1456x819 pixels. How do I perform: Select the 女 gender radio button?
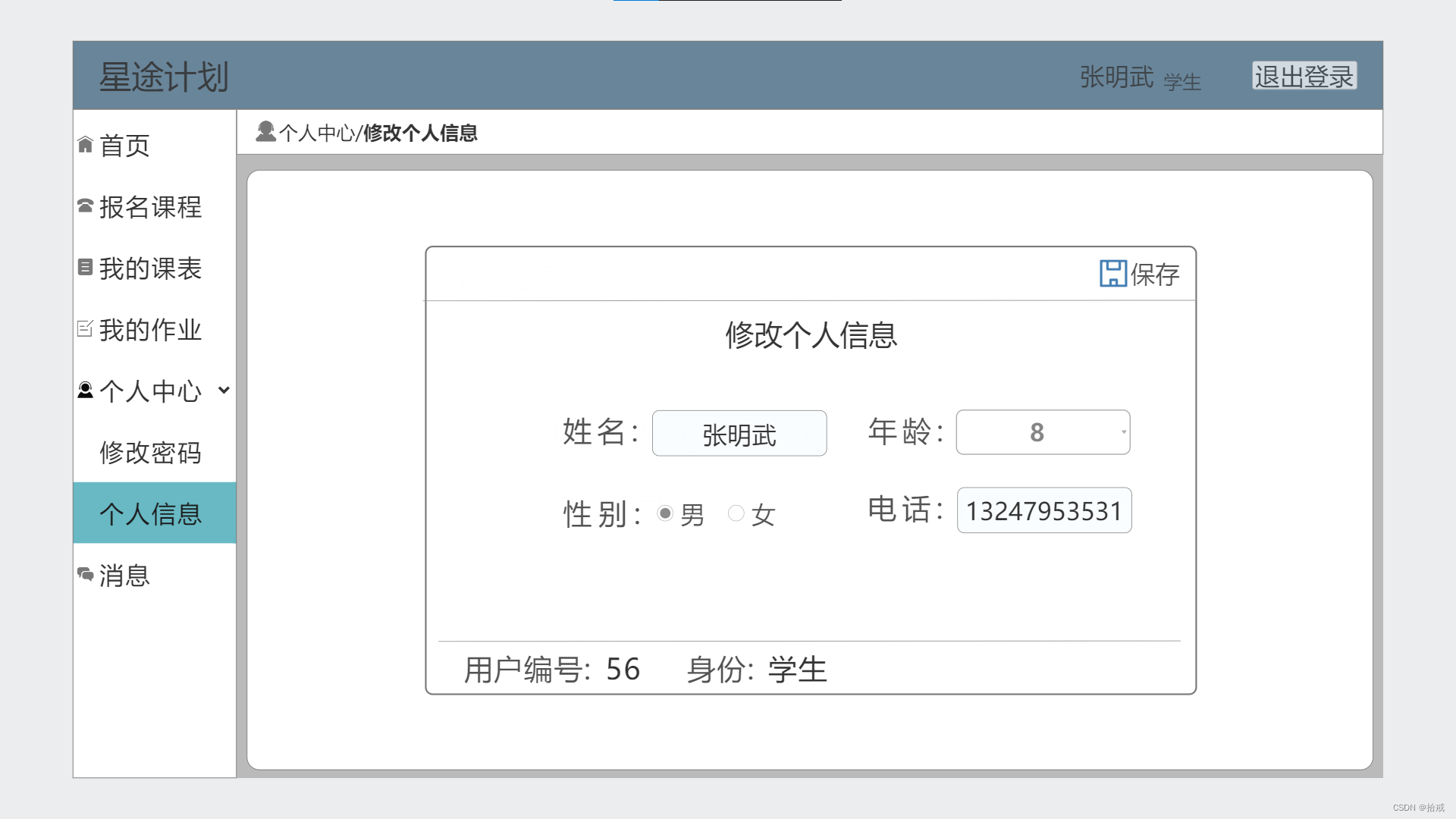pyautogui.click(x=736, y=514)
